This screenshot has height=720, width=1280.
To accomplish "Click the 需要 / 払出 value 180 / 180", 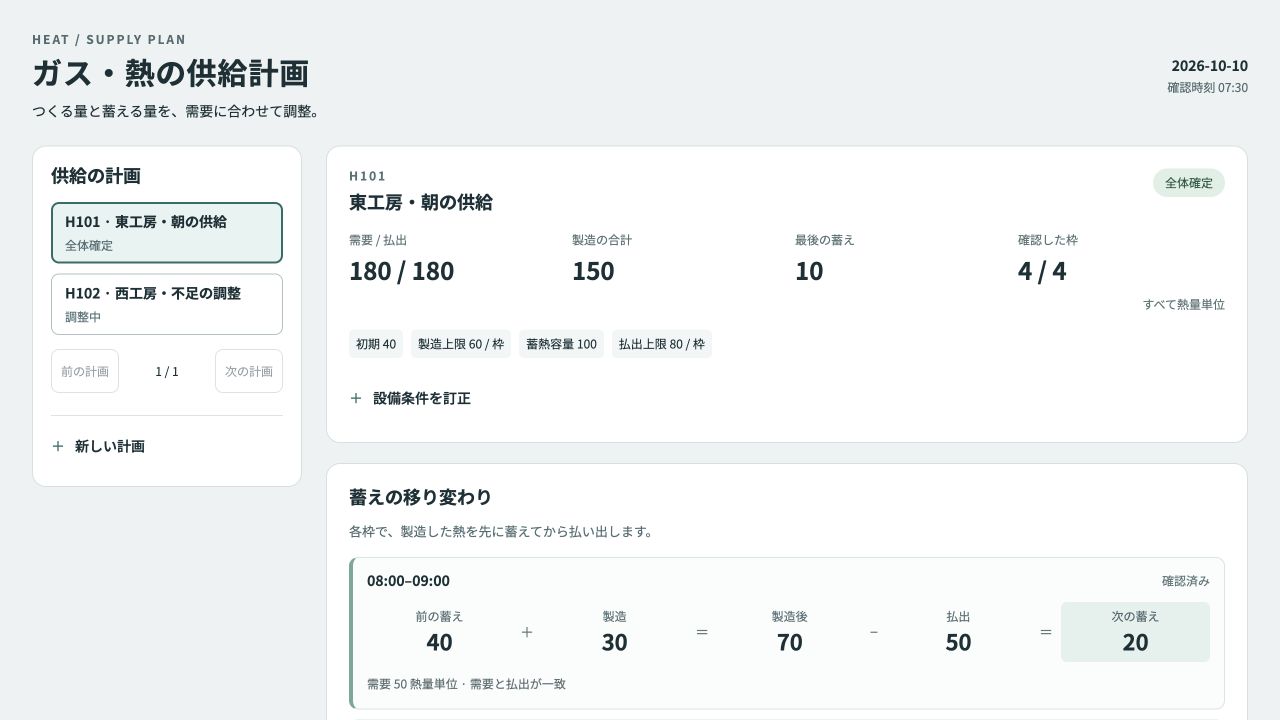I will pyautogui.click(x=401, y=271).
